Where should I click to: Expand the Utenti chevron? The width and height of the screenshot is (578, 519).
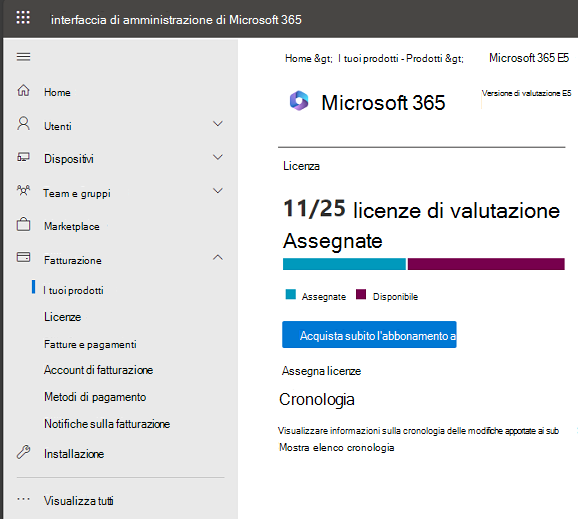point(218,124)
